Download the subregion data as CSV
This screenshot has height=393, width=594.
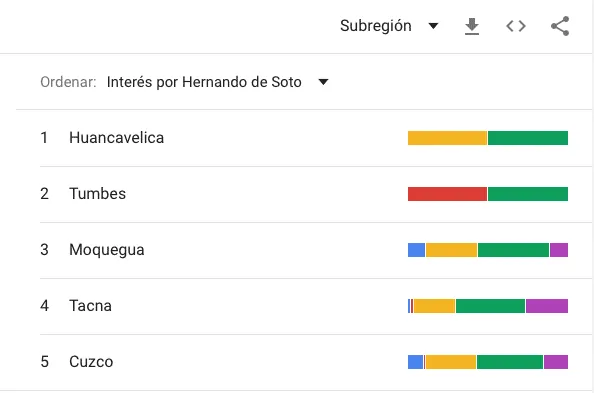pyautogui.click(x=472, y=26)
